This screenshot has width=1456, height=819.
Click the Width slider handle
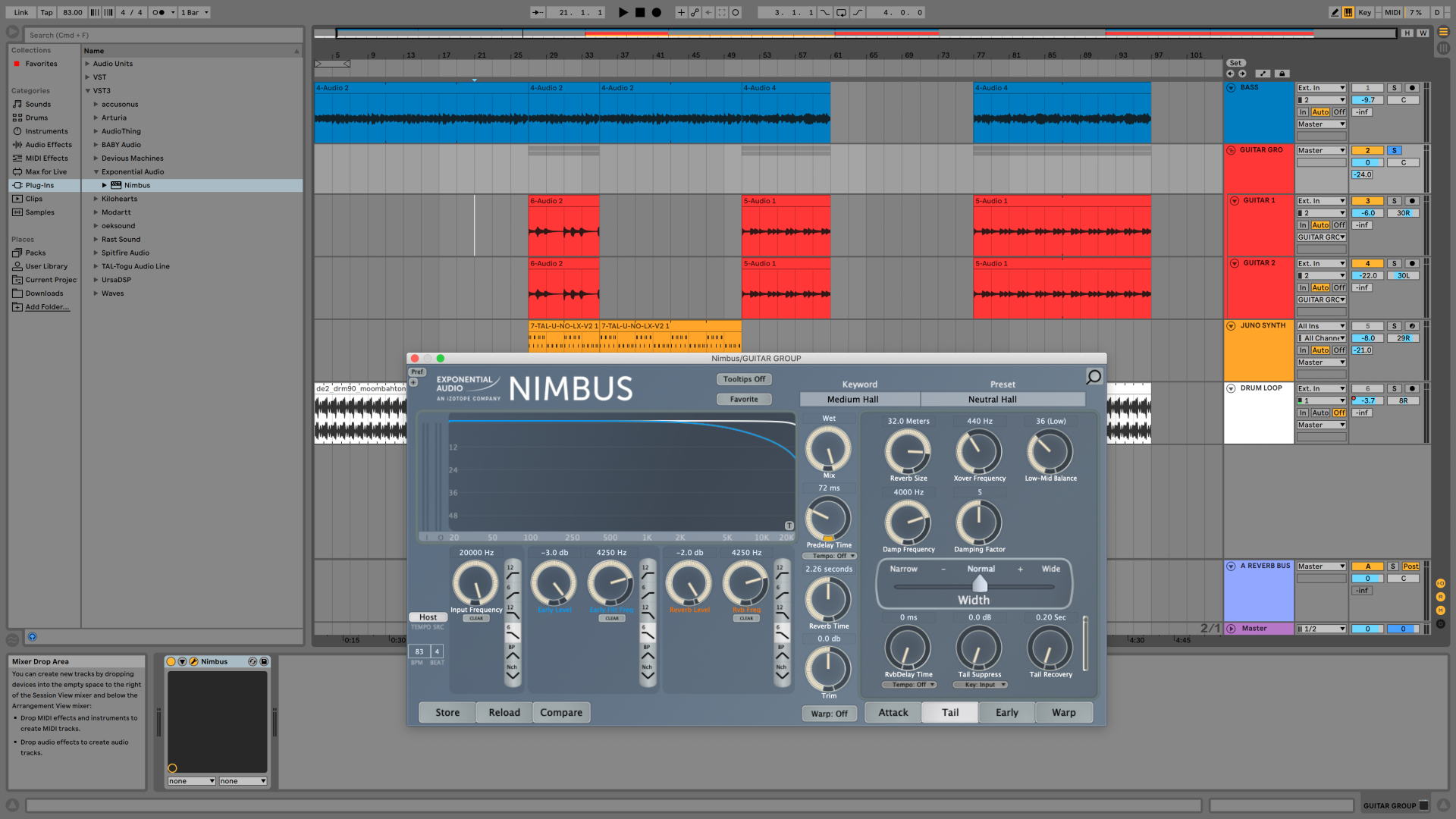point(979,584)
